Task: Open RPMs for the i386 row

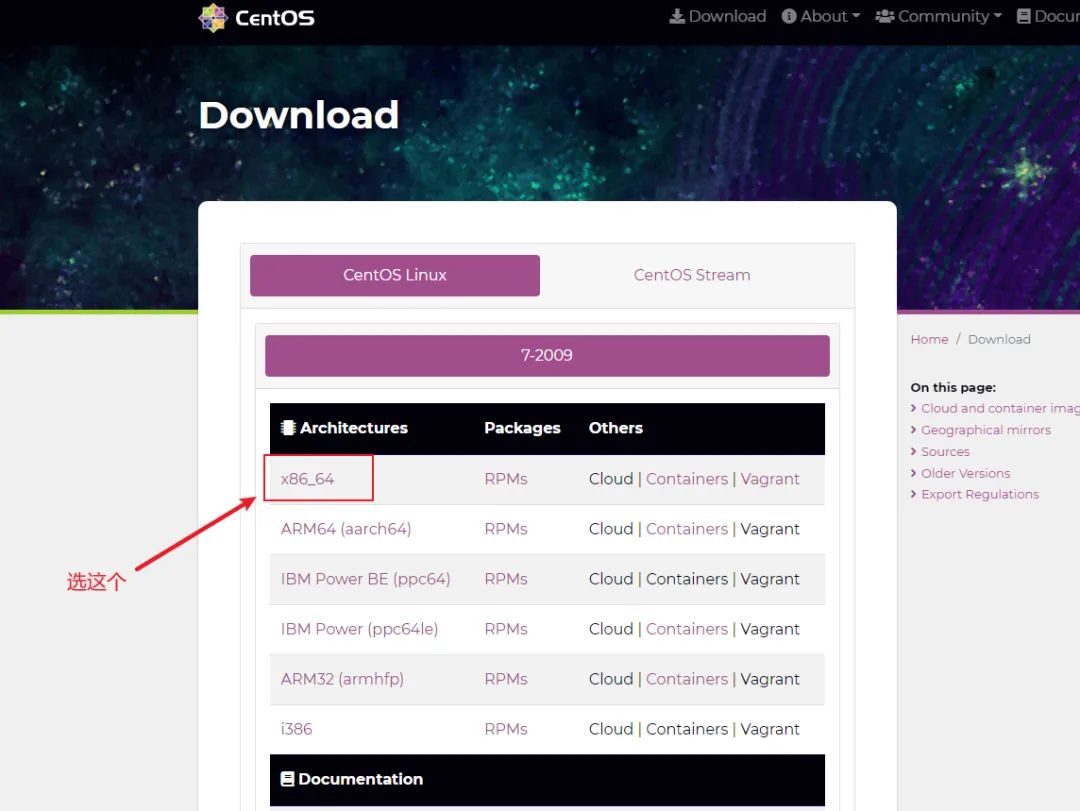Action: (x=506, y=729)
